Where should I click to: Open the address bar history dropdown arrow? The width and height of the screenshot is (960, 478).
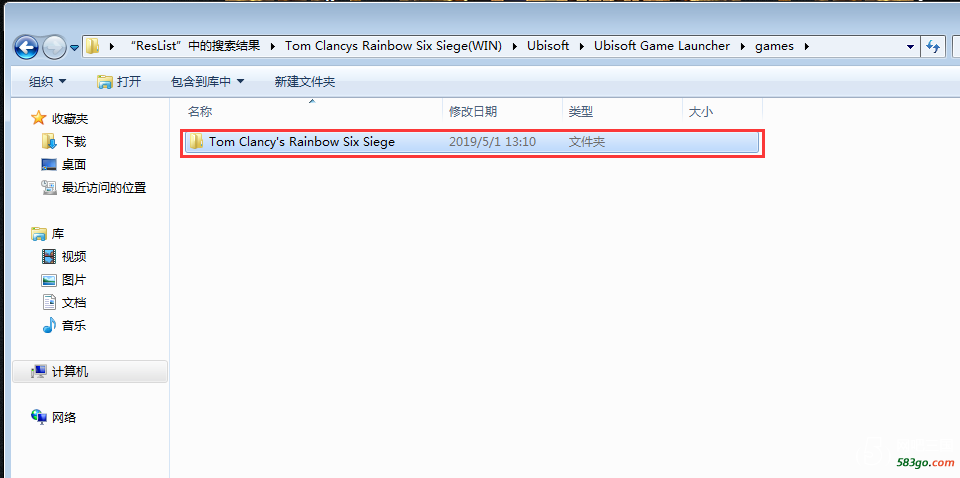[x=910, y=46]
